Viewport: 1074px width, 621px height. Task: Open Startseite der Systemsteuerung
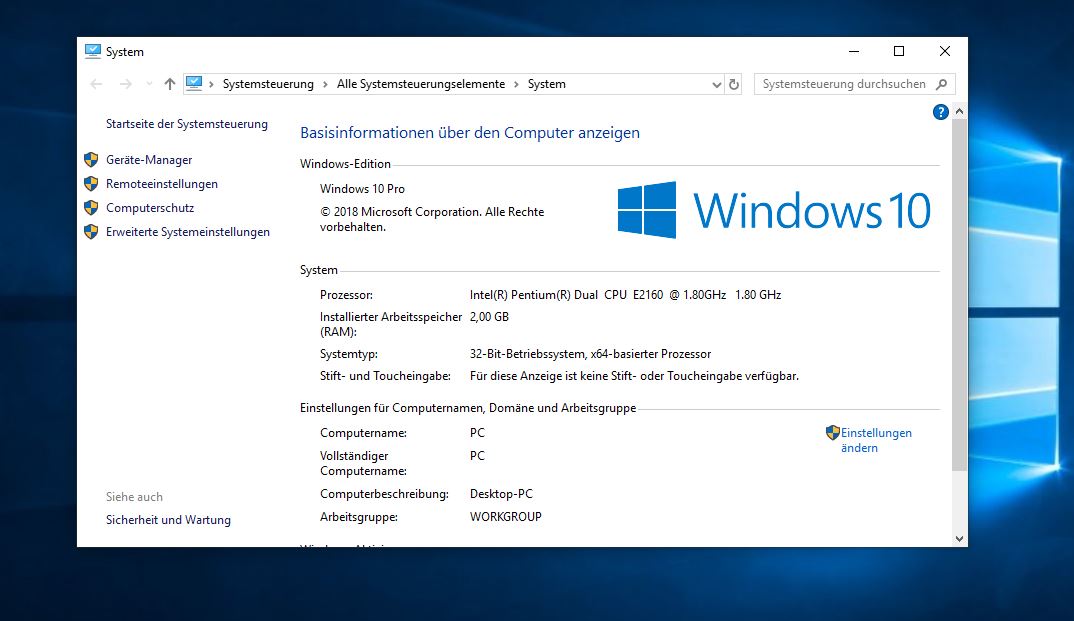pyautogui.click(x=186, y=124)
